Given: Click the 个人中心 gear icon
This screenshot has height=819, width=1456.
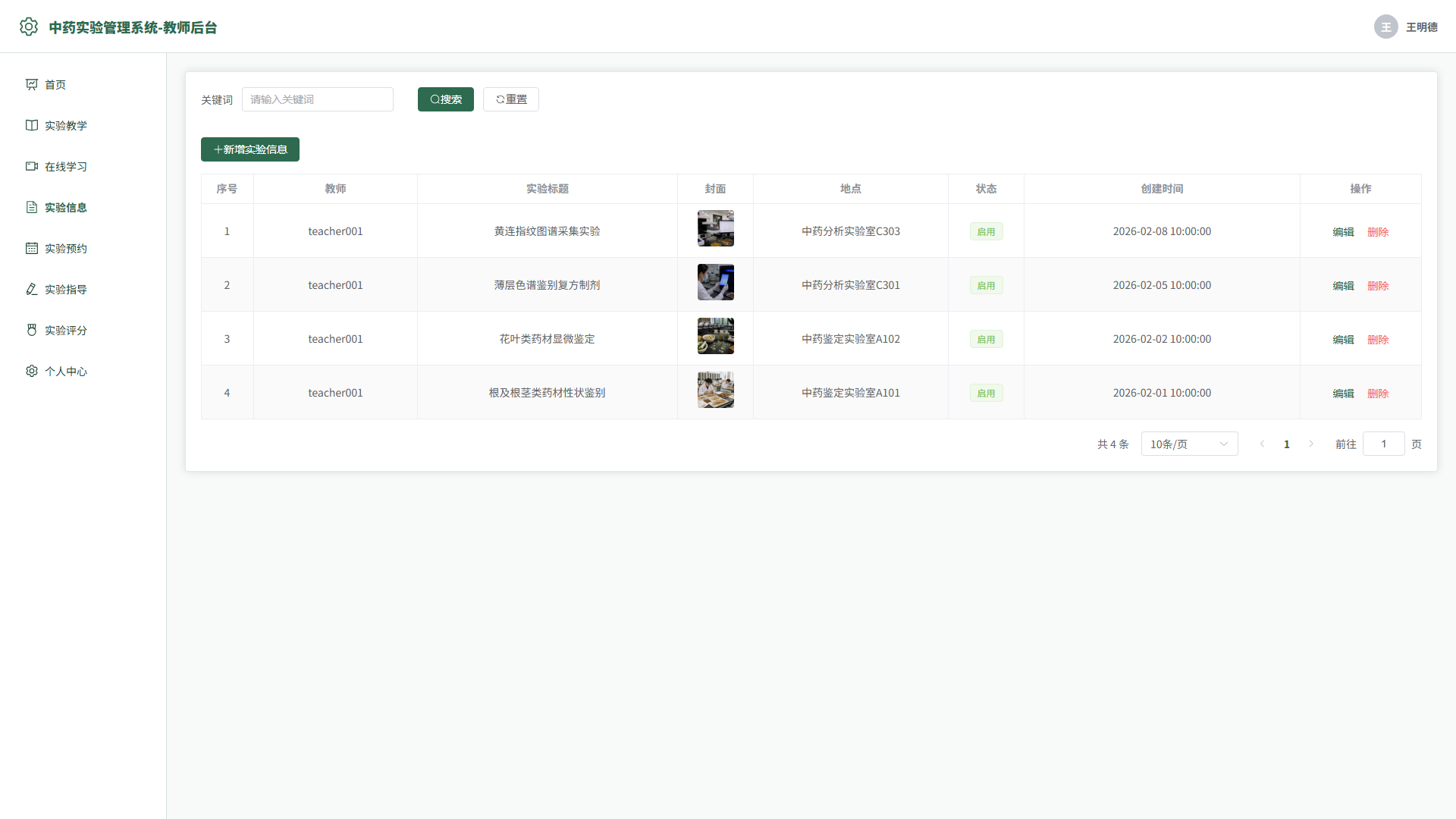Looking at the screenshot, I should pos(32,371).
